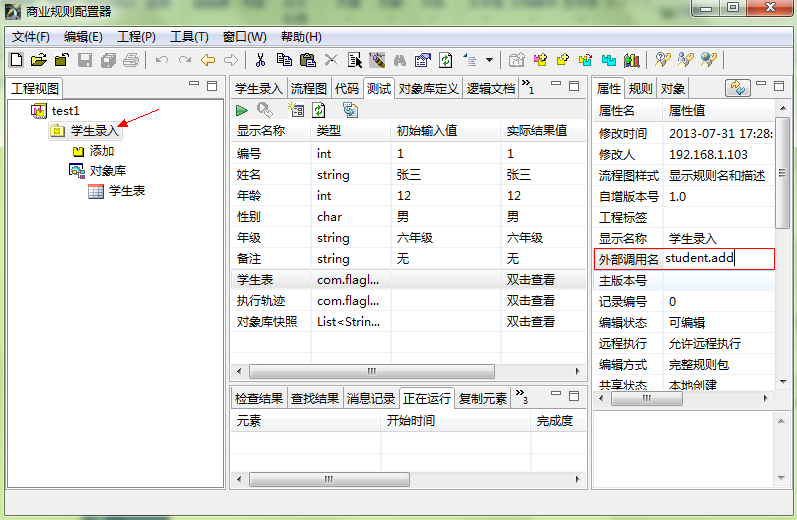Click the Redo arrow icon
The width and height of the screenshot is (797, 520).
coord(185,60)
